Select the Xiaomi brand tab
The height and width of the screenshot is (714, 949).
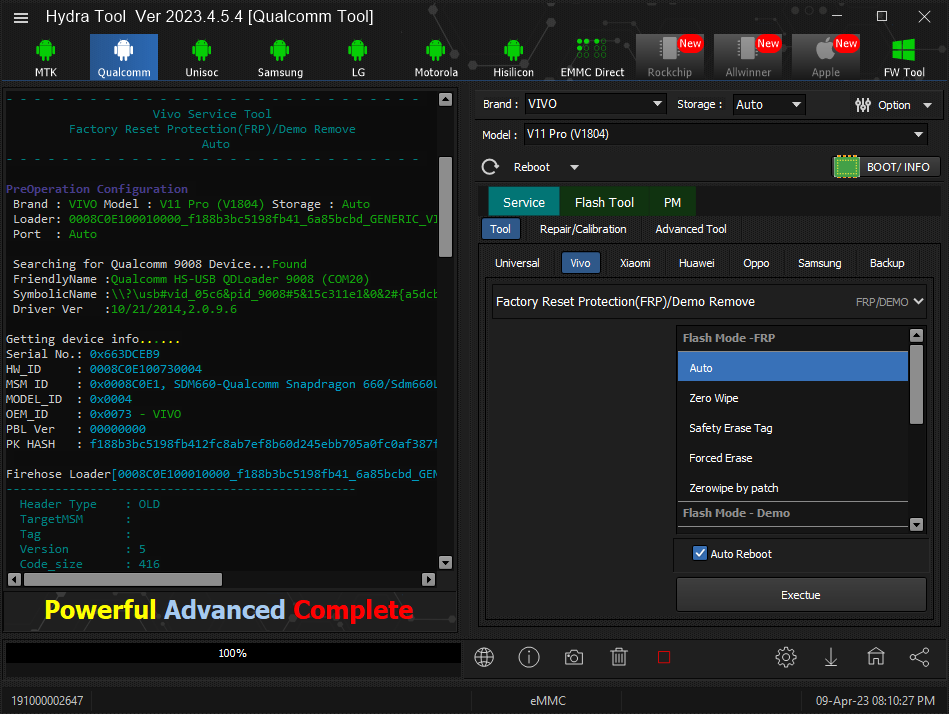(635, 263)
